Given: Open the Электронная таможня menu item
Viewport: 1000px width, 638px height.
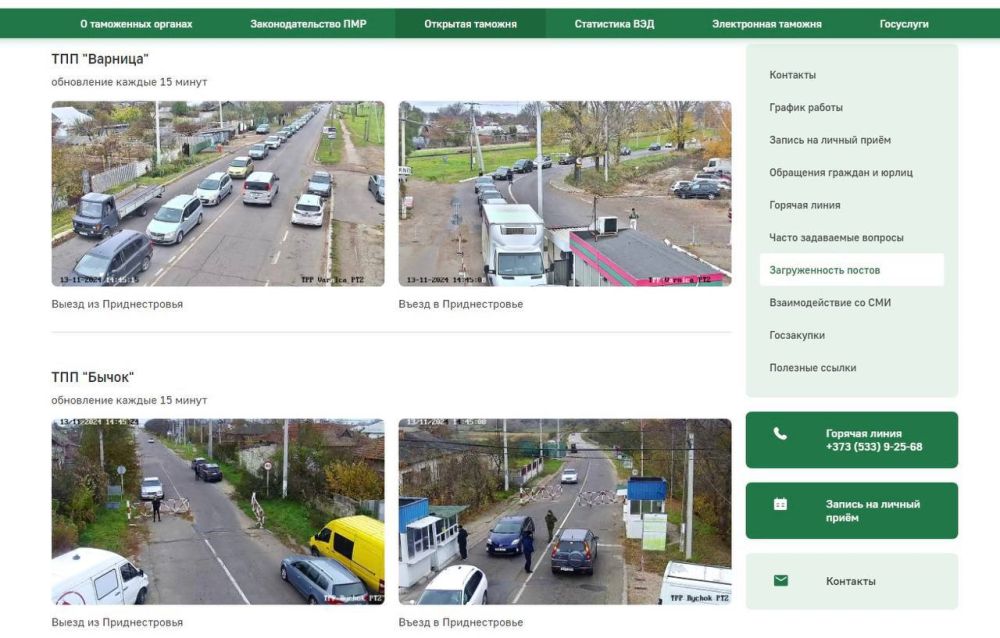Looking at the screenshot, I should point(766,24).
